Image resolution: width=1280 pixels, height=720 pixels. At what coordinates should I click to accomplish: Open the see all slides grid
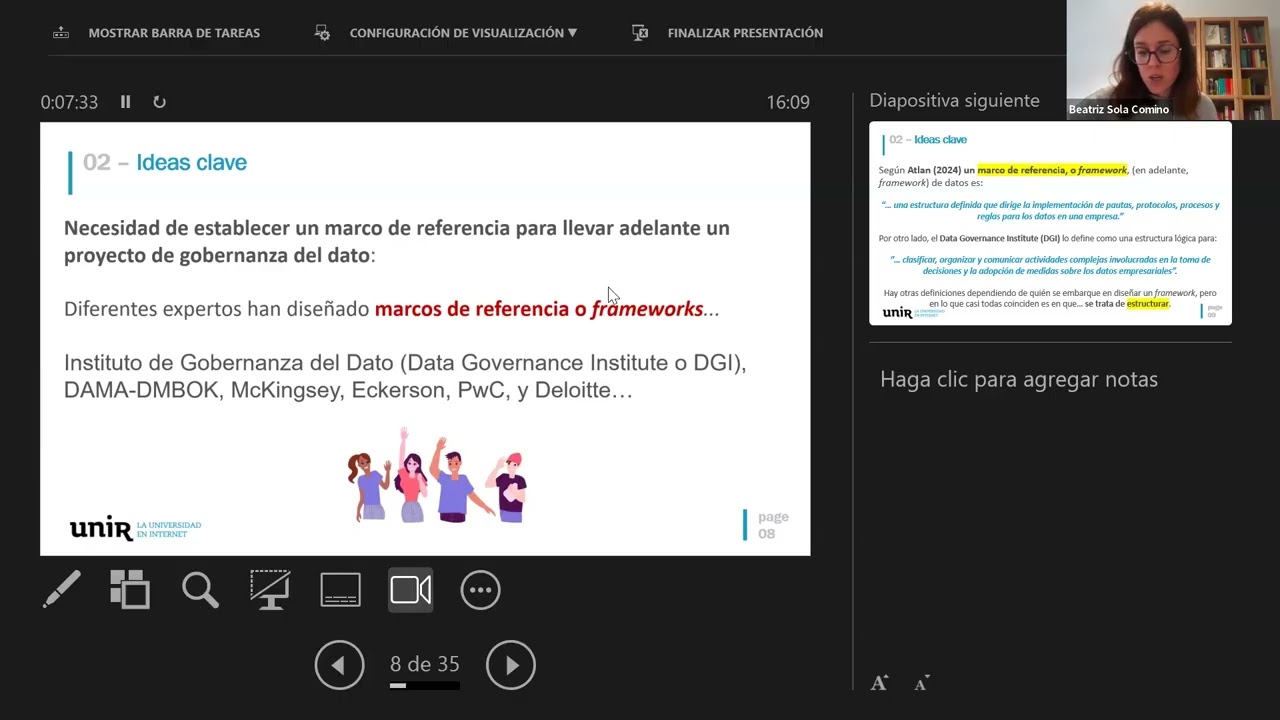pos(130,589)
